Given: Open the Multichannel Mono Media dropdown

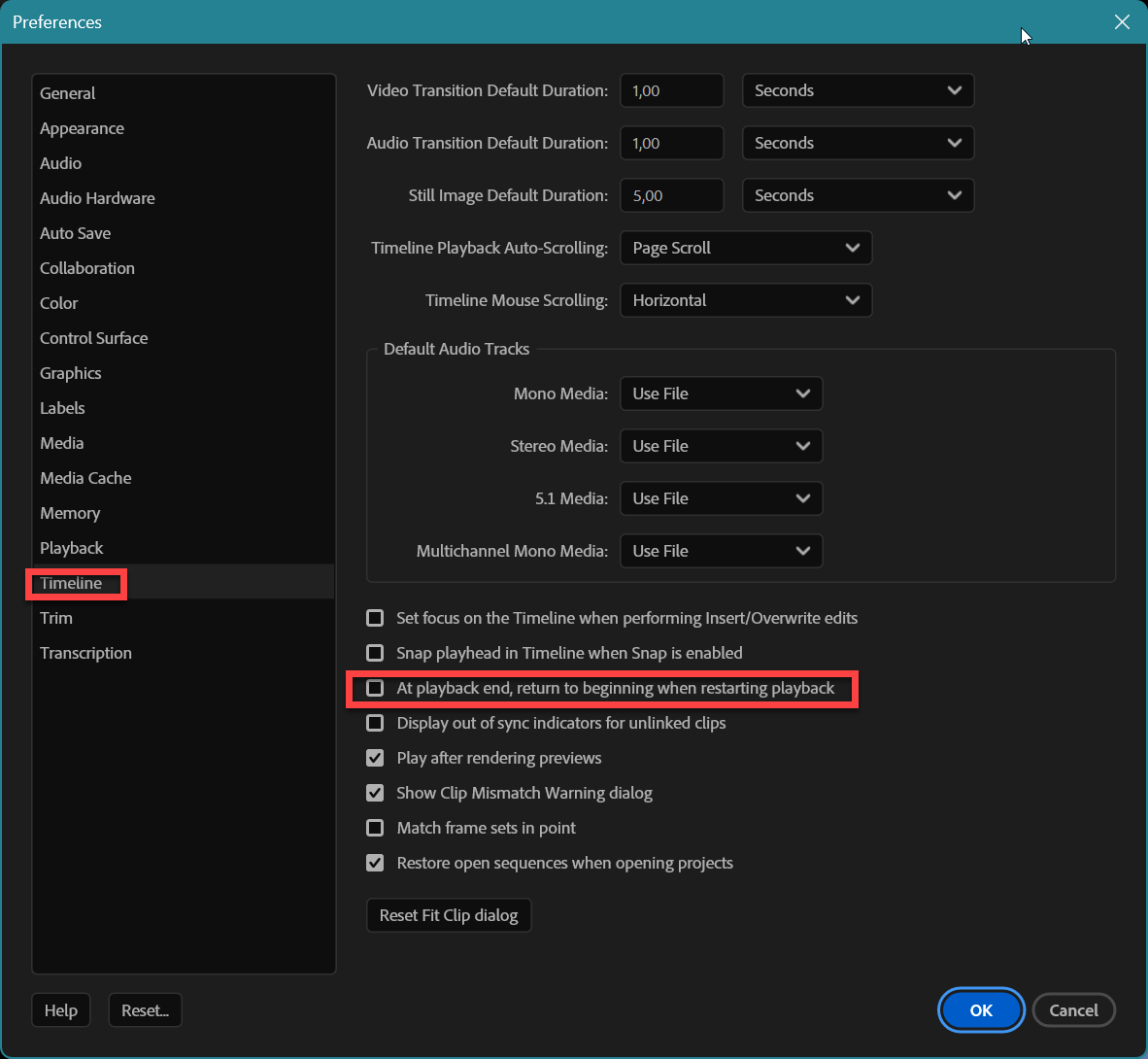Looking at the screenshot, I should pos(721,551).
